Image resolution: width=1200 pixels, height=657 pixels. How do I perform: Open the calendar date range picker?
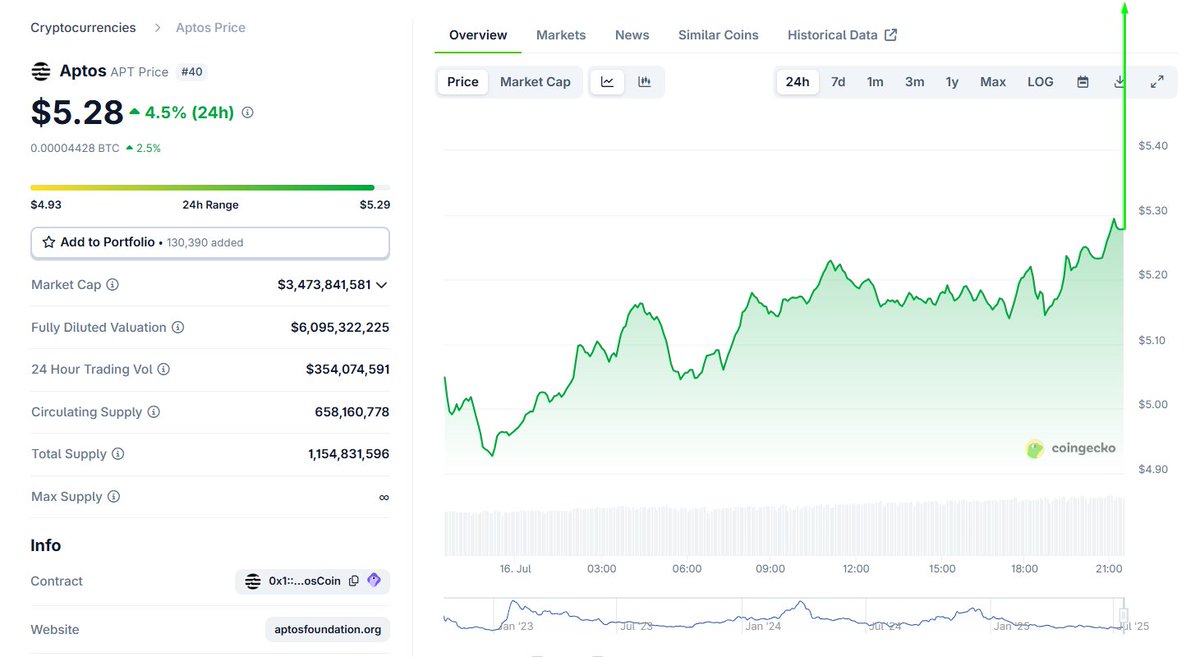pyautogui.click(x=1082, y=82)
